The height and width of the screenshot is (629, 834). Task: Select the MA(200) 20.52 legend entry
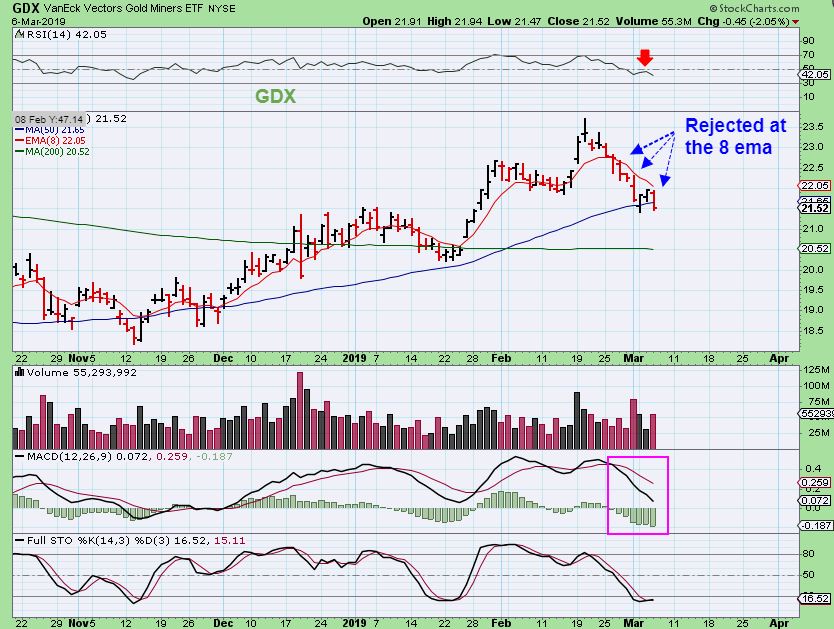pyautogui.click(x=52, y=152)
